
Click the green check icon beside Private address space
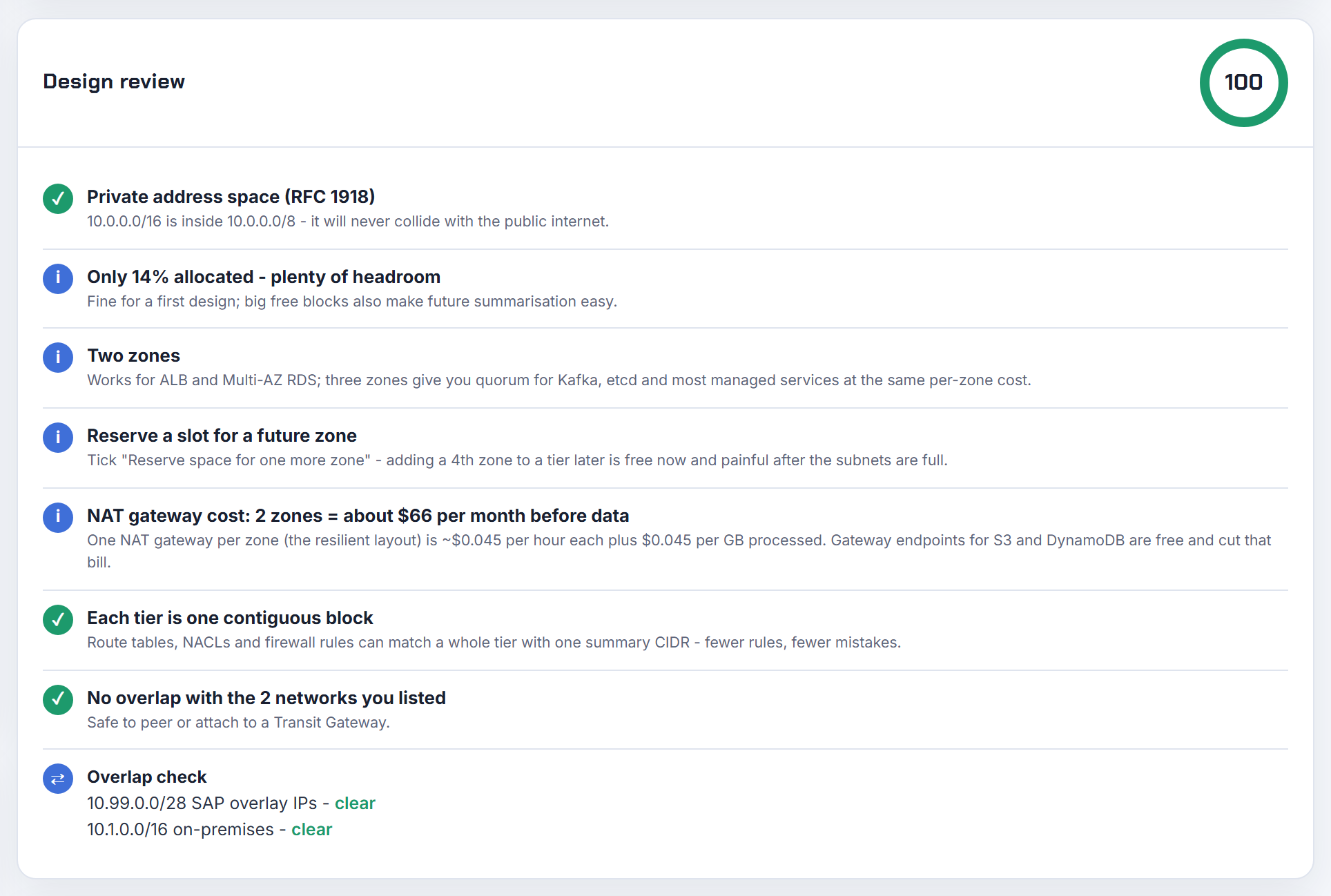pos(58,199)
